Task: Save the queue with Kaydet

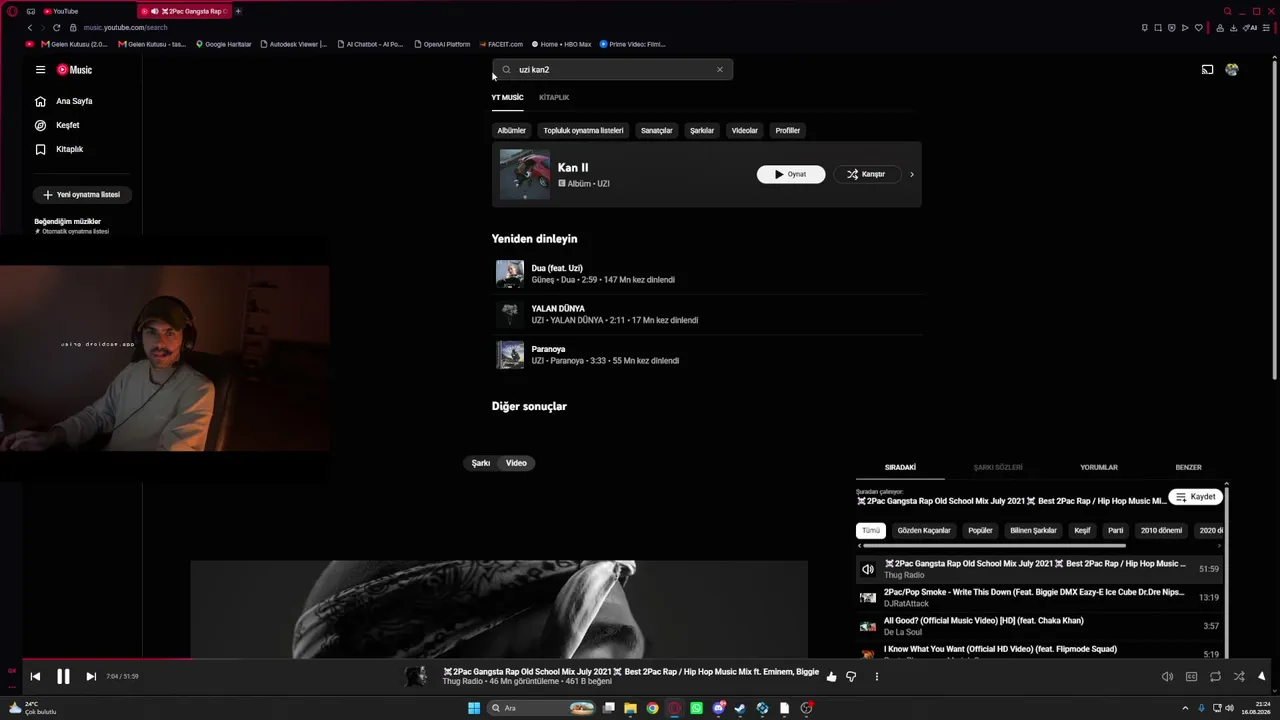Action: tap(1195, 497)
